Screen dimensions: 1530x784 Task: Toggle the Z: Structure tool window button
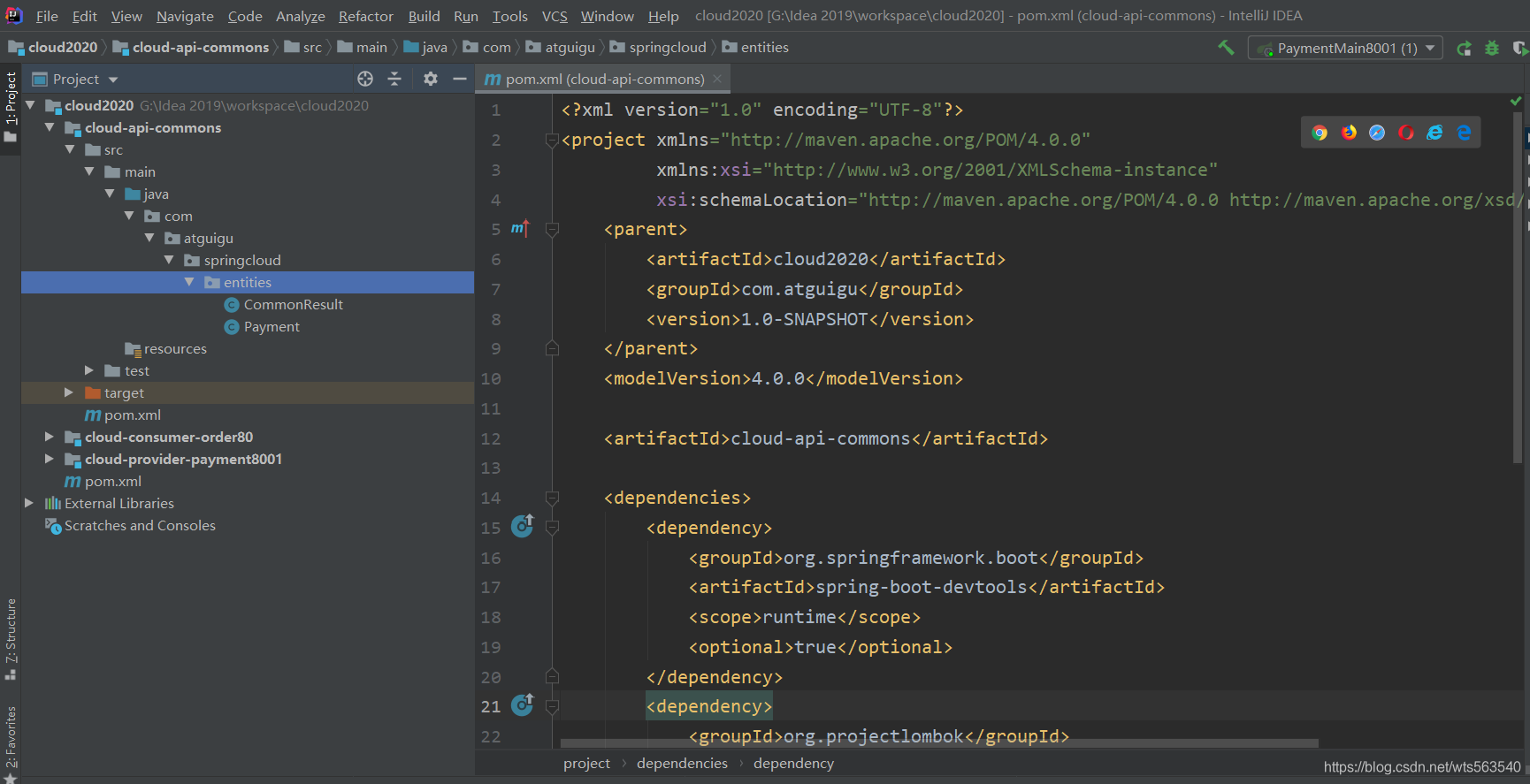[11, 639]
